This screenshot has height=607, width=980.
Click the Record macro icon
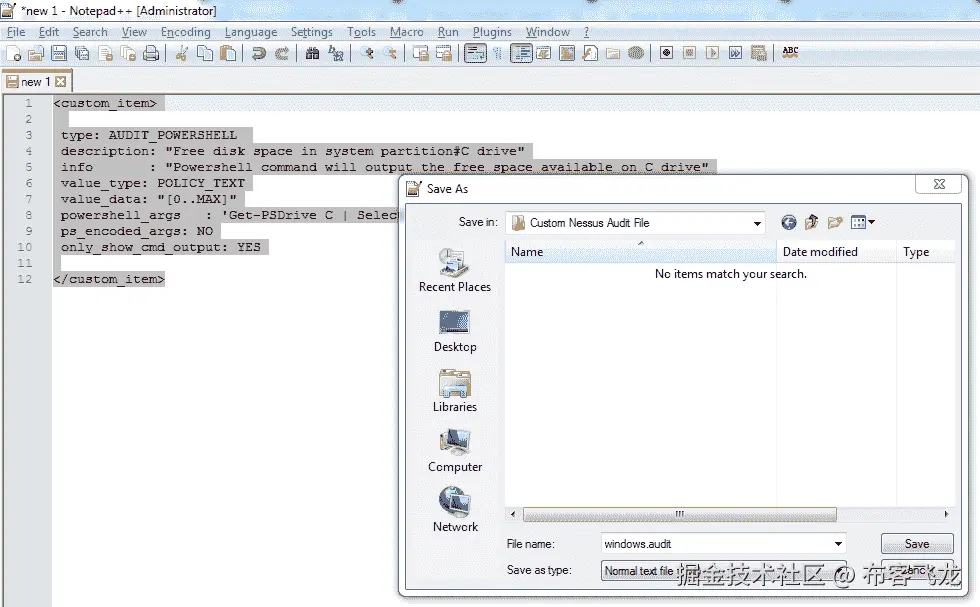click(666, 54)
